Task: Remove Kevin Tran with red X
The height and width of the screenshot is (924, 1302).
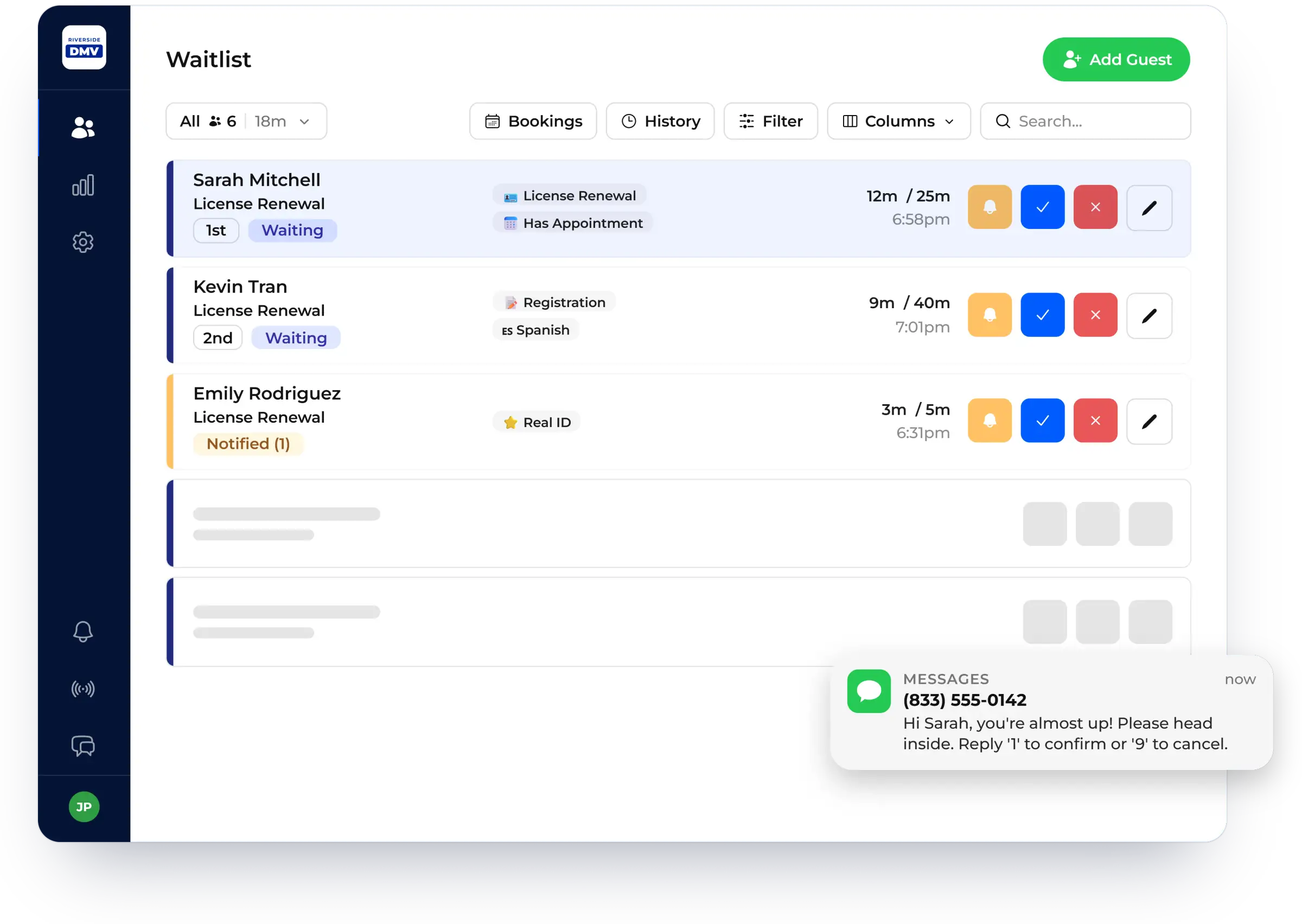Action: pyautogui.click(x=1095, y=315)
